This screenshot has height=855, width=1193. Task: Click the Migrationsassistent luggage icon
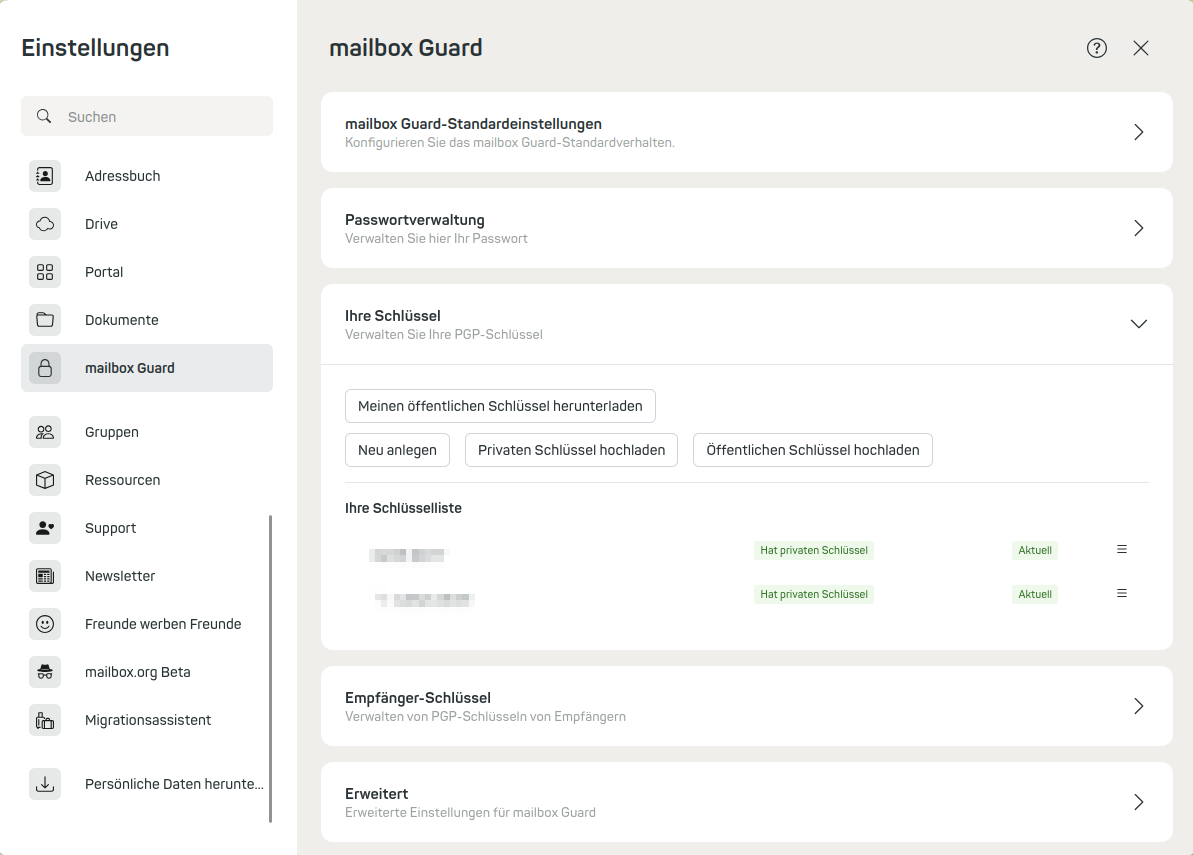pyautogui.click(x=45, y=720)
